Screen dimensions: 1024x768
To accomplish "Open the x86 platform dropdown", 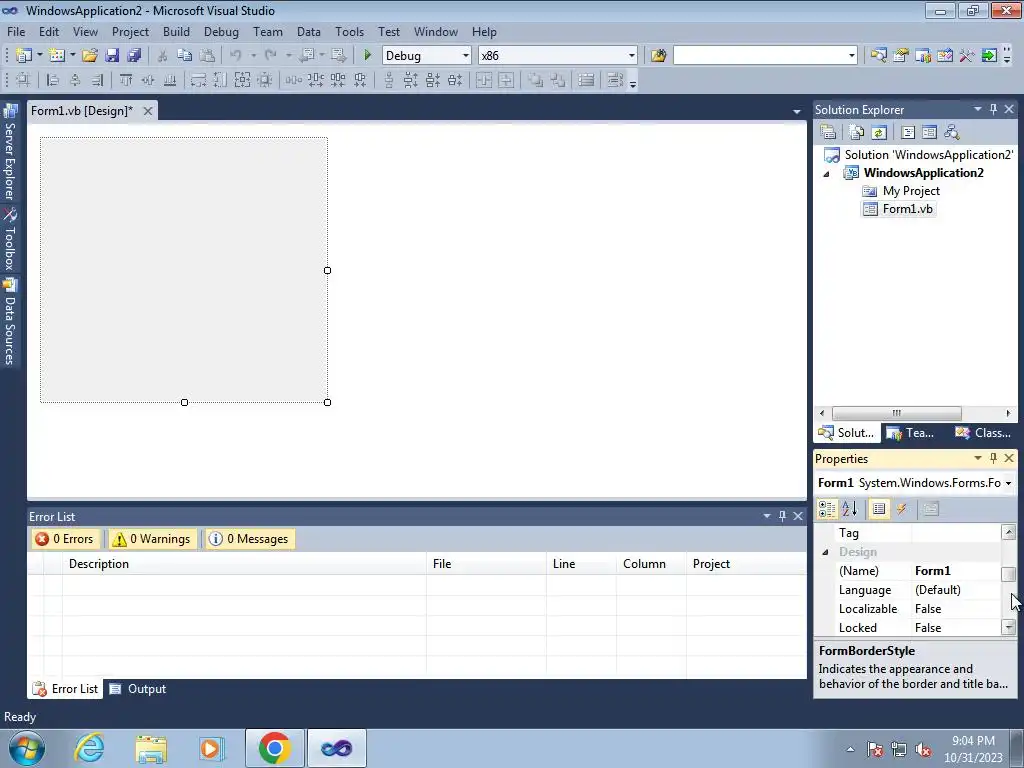I will (x=632, y=56).
